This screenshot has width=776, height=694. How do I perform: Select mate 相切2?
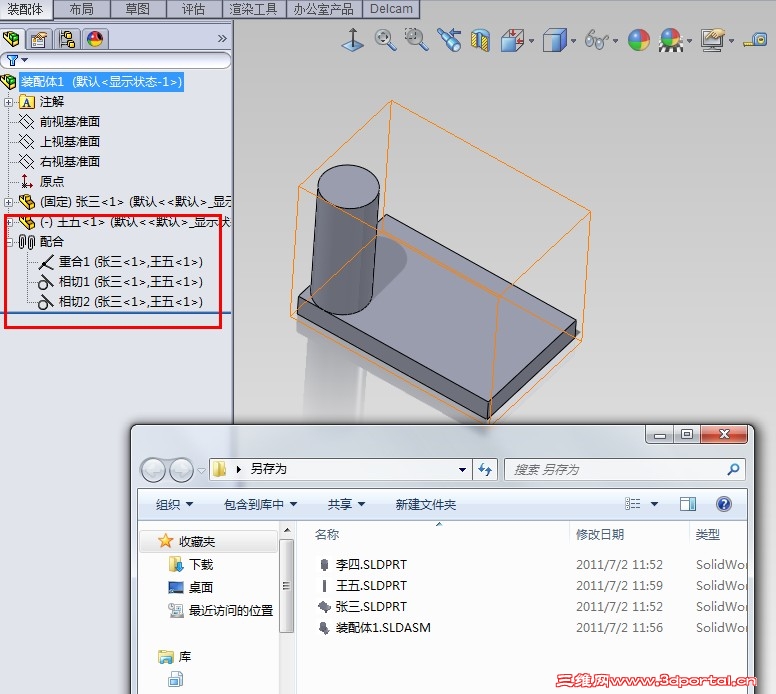[131, 301]
